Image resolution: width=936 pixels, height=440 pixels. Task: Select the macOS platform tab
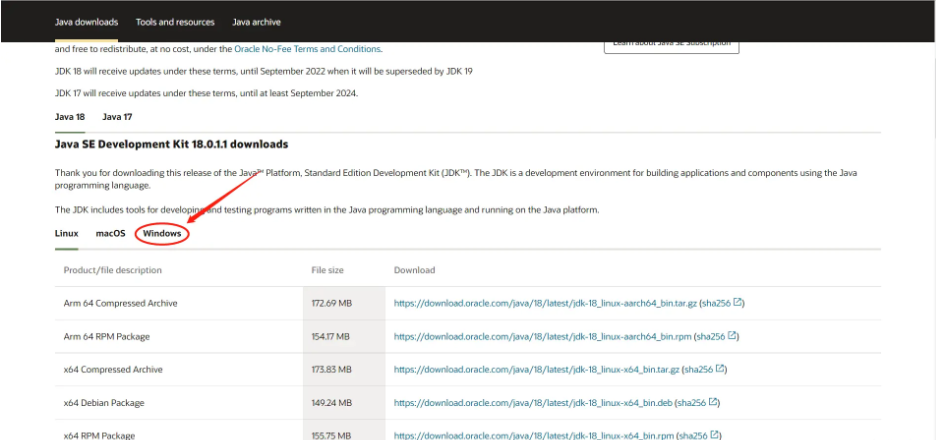click(x=110, y=233)
